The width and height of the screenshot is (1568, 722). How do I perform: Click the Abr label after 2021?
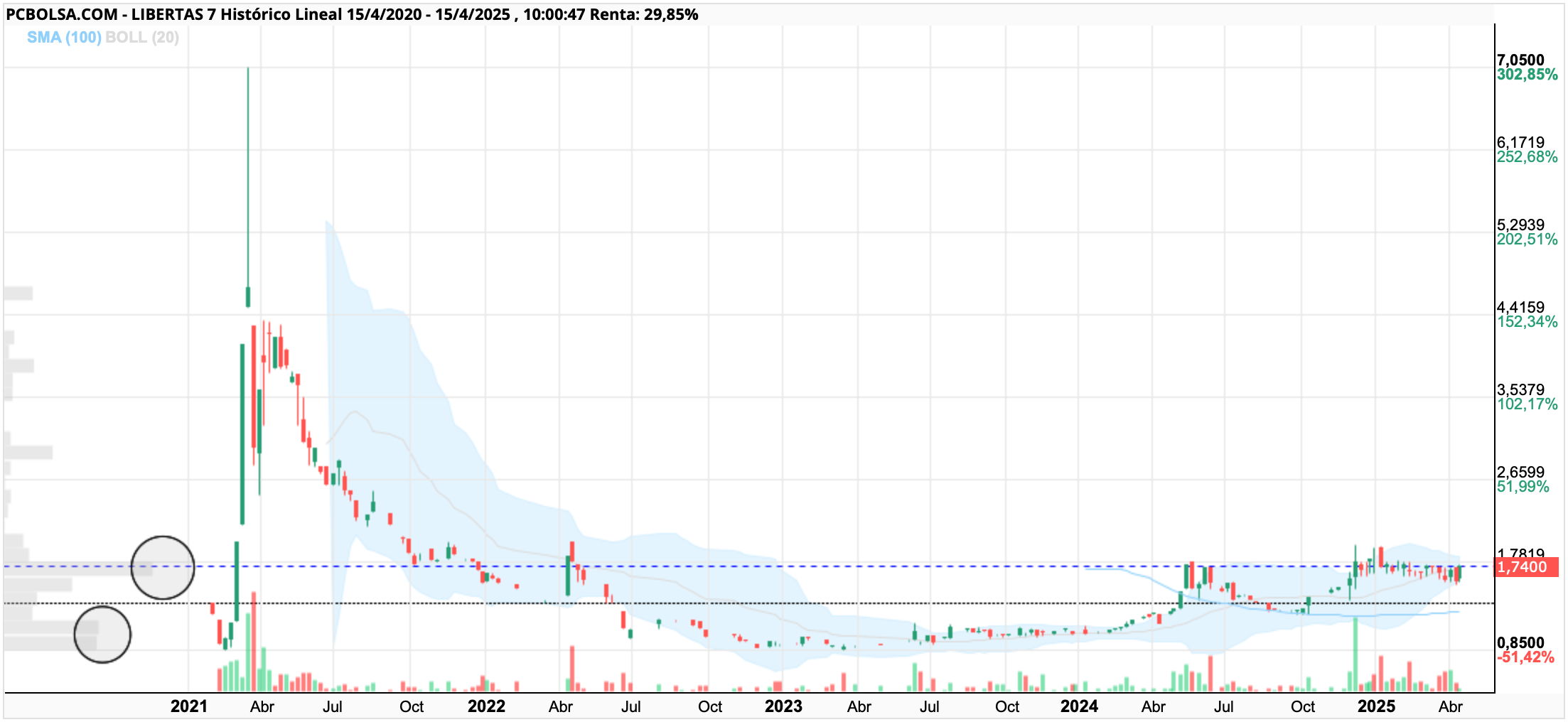[262, 707]
